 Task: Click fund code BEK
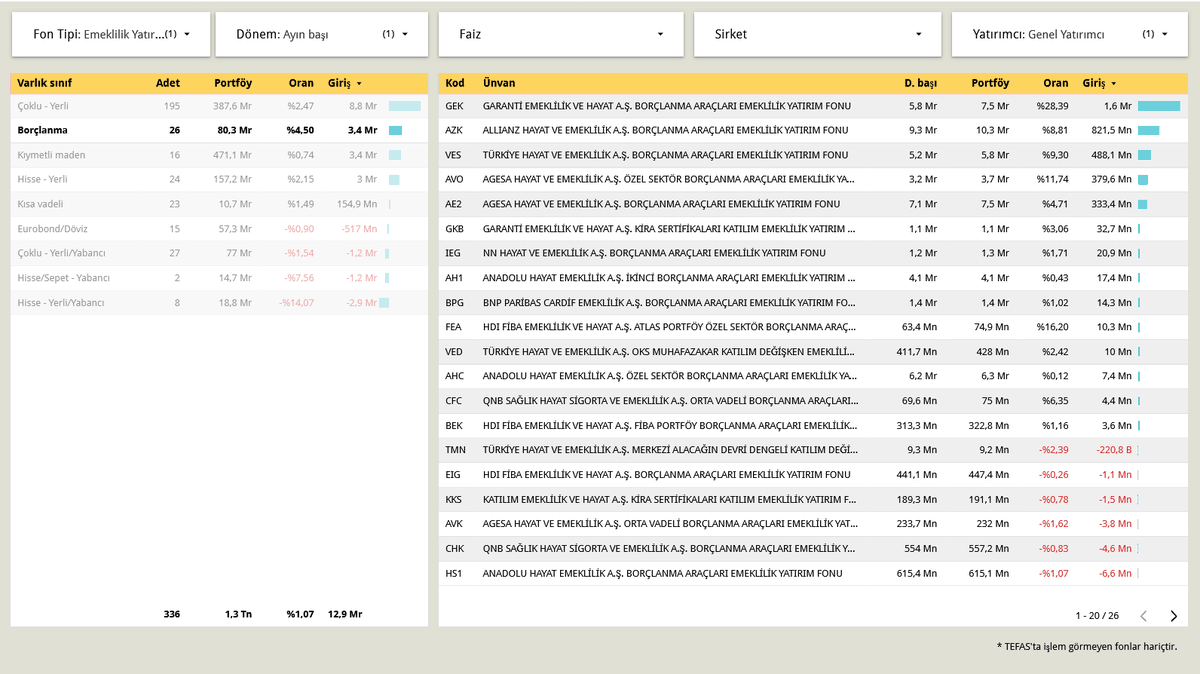point(454,425)
